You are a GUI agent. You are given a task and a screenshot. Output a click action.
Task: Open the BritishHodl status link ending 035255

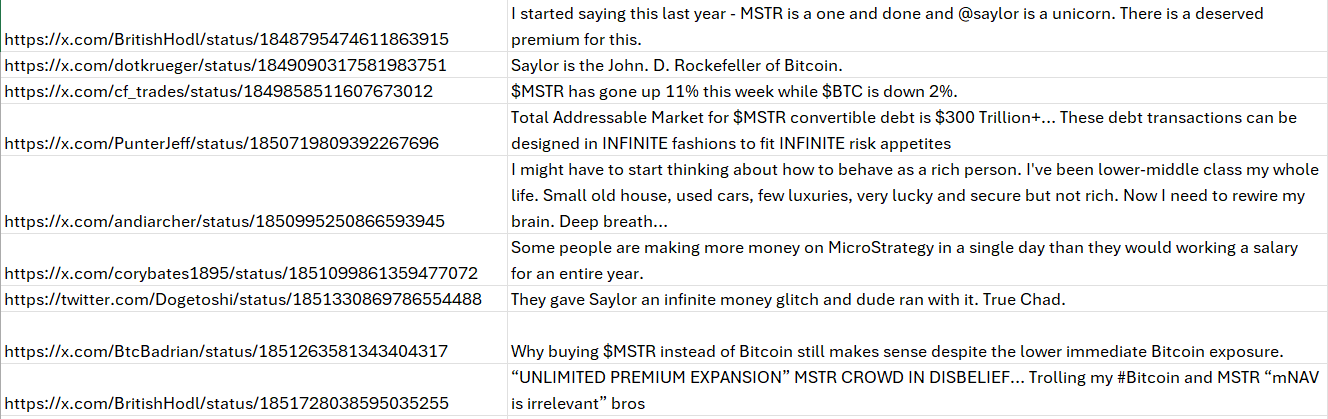pos(226,403)
